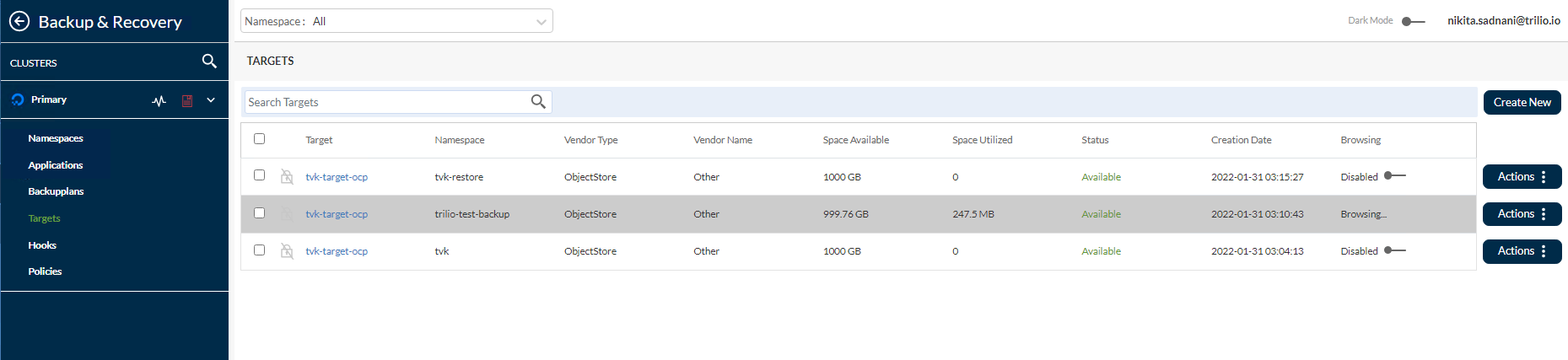Collapse the Primary cluster chevron

tap(211, 99)
